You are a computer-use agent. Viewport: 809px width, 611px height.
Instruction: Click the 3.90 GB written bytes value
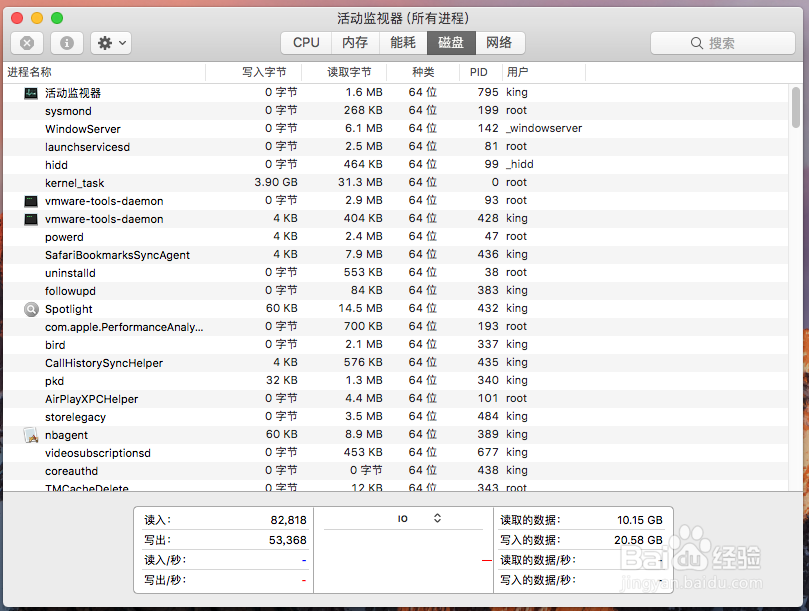point(276,182)
